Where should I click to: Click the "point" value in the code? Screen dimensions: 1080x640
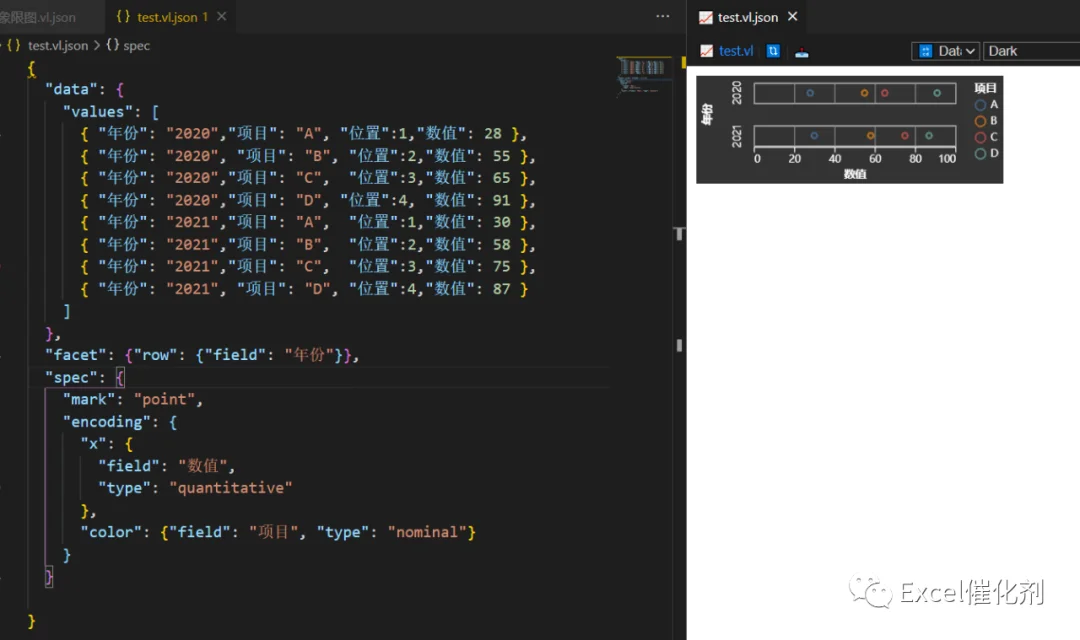tap(164, 400)
